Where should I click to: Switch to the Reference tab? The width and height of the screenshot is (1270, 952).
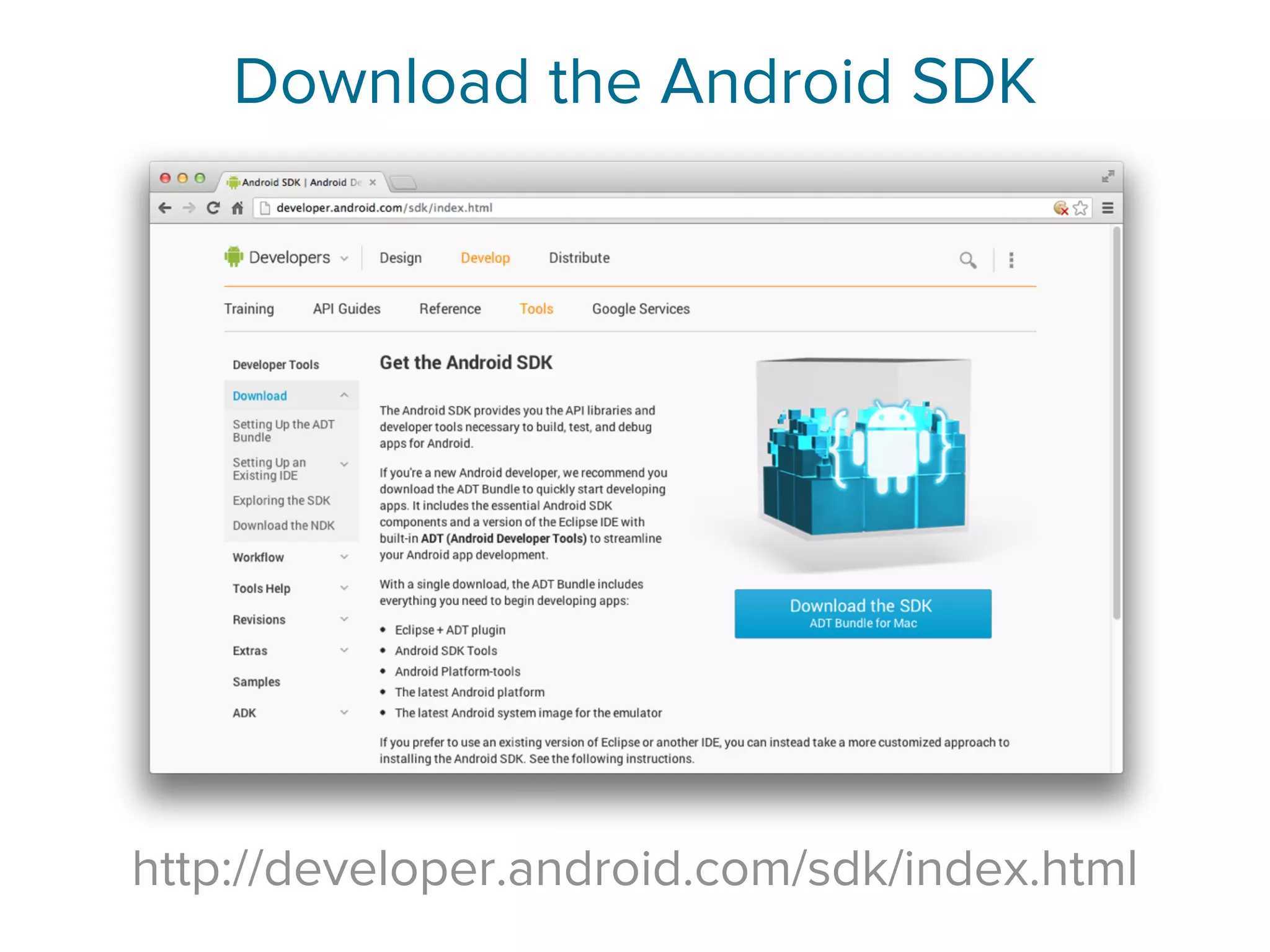point(450,309)
